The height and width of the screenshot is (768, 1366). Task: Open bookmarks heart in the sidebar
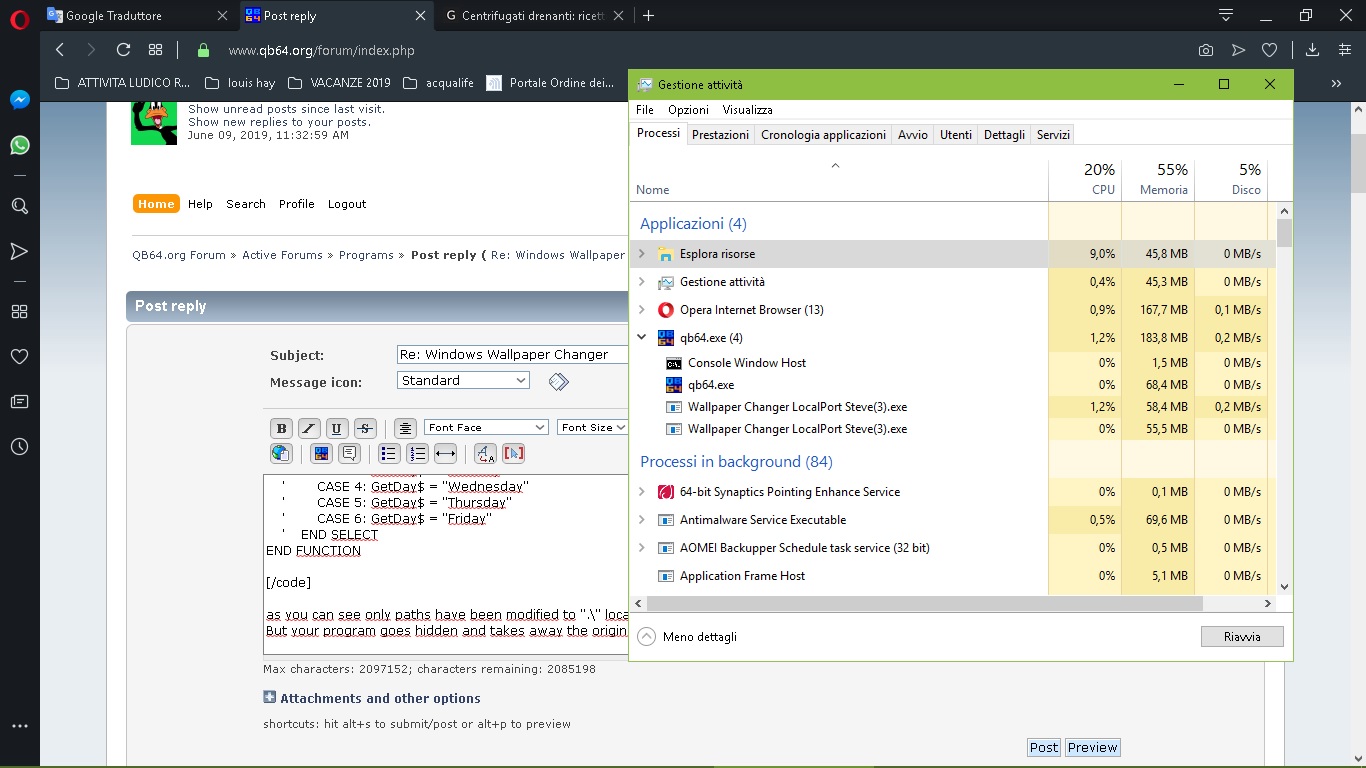[19, 356]
